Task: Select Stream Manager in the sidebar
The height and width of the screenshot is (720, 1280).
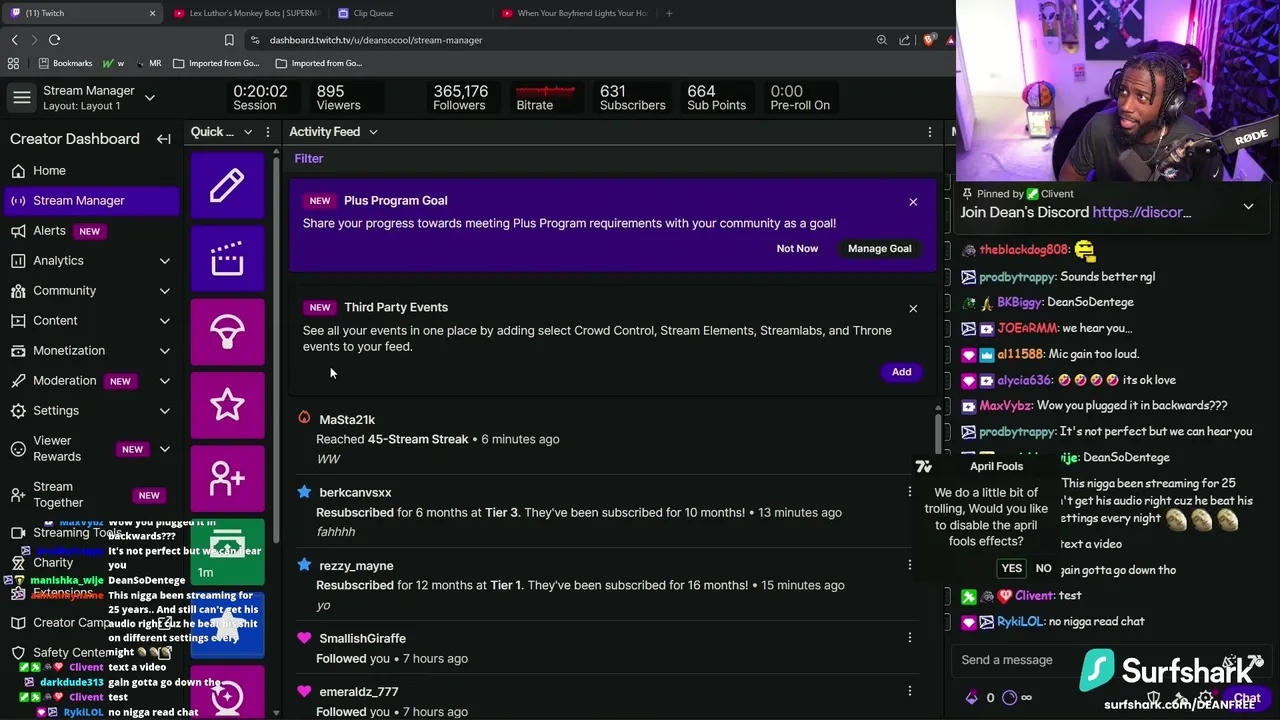Action: tap(90, 201)
